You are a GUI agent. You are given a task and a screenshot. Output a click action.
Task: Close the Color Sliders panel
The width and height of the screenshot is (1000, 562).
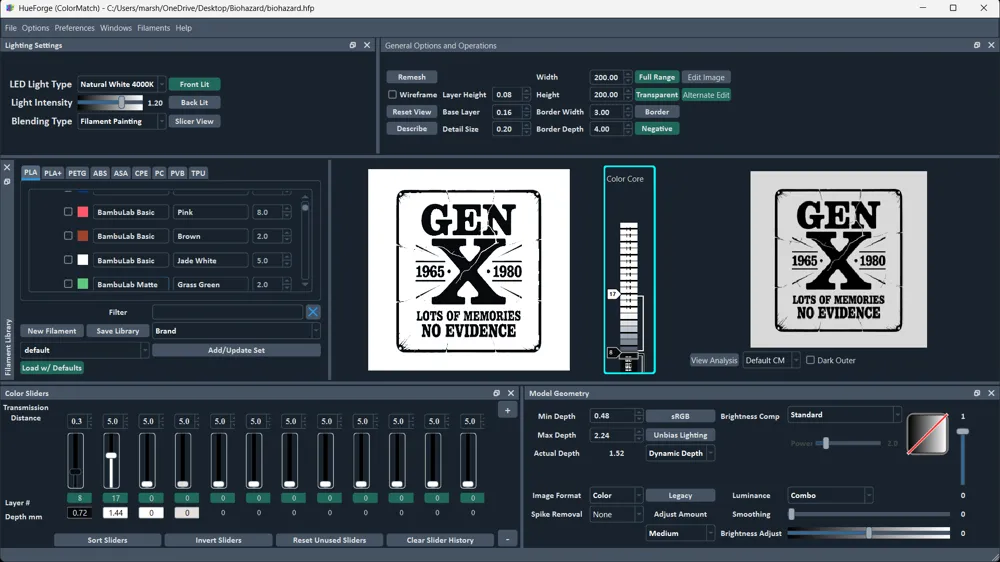click(511, 393)
